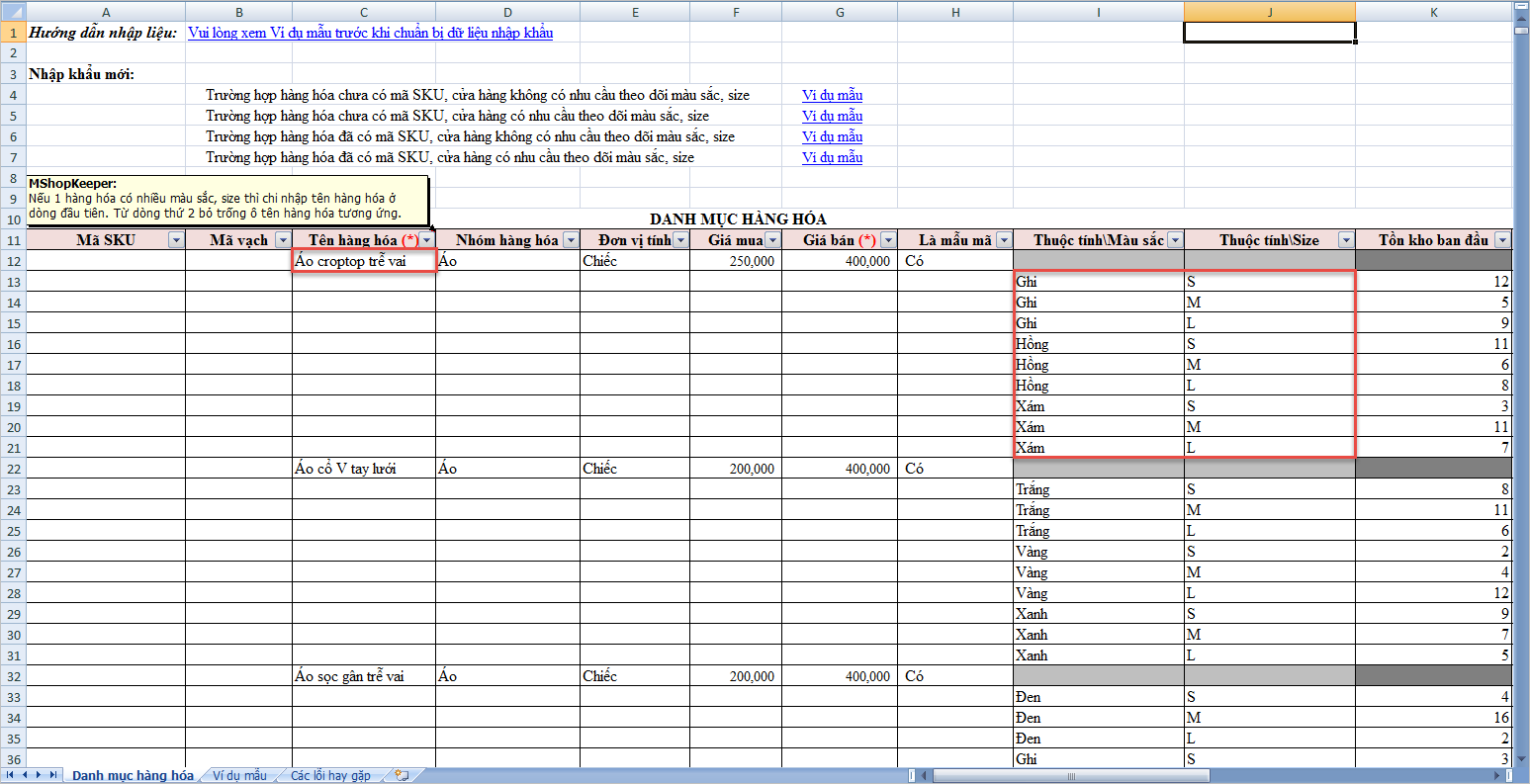Expand the Giá bán filter arrow
The width and height of the screenshot is (1530, 784).
[888, 240]
